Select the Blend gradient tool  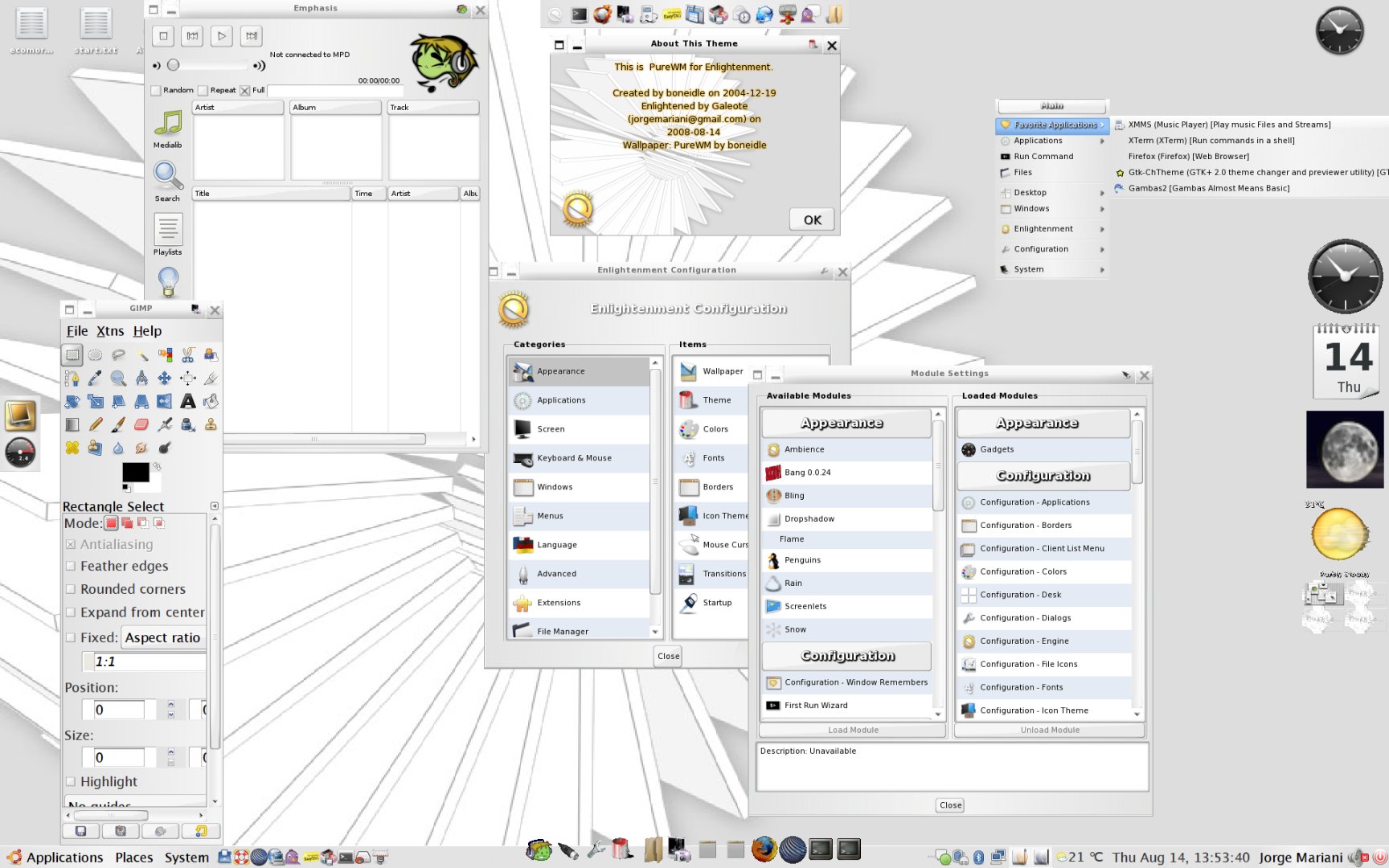[x=72, y=424]
